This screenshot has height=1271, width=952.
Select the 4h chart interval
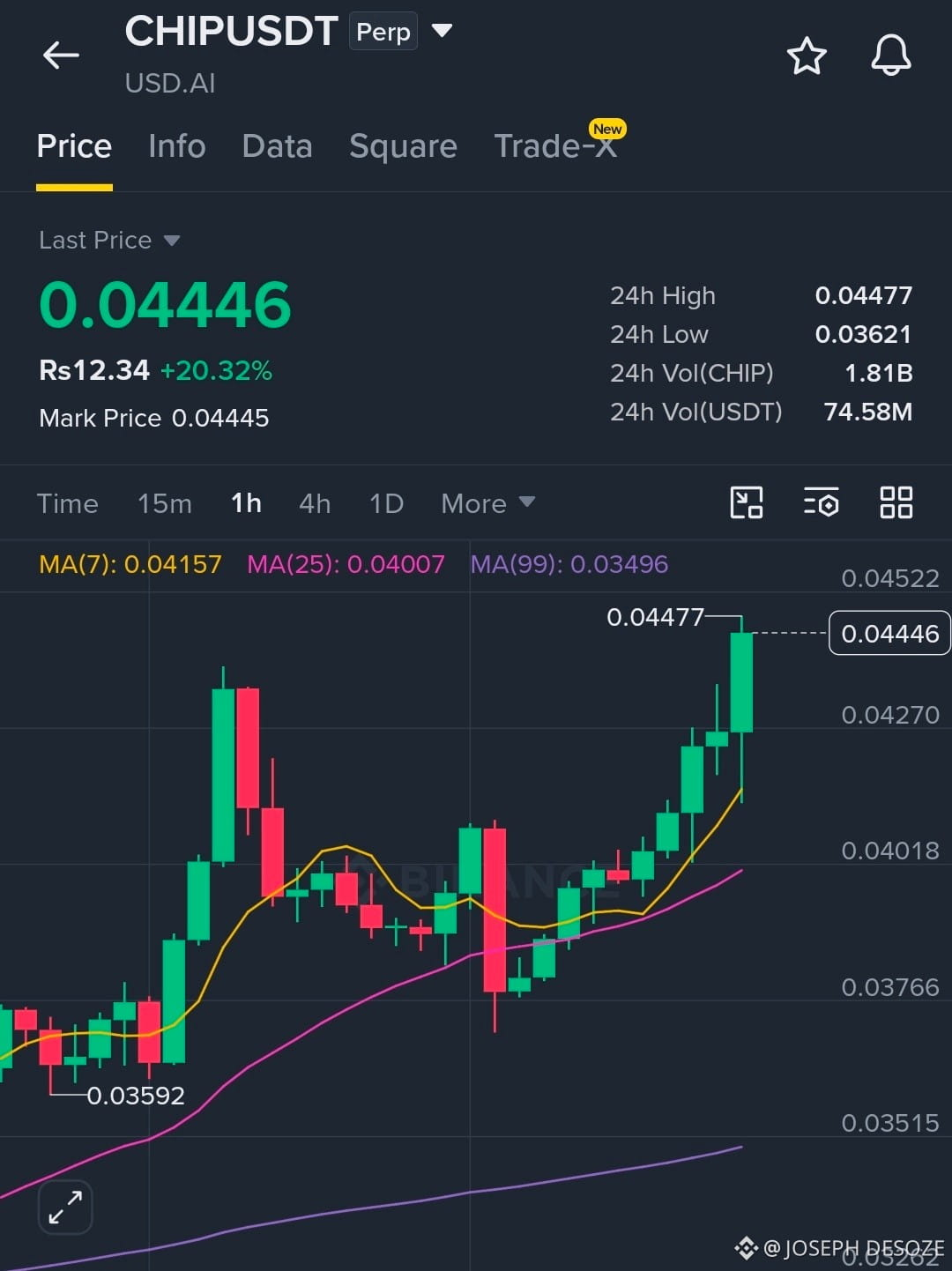tap(315, 503)
